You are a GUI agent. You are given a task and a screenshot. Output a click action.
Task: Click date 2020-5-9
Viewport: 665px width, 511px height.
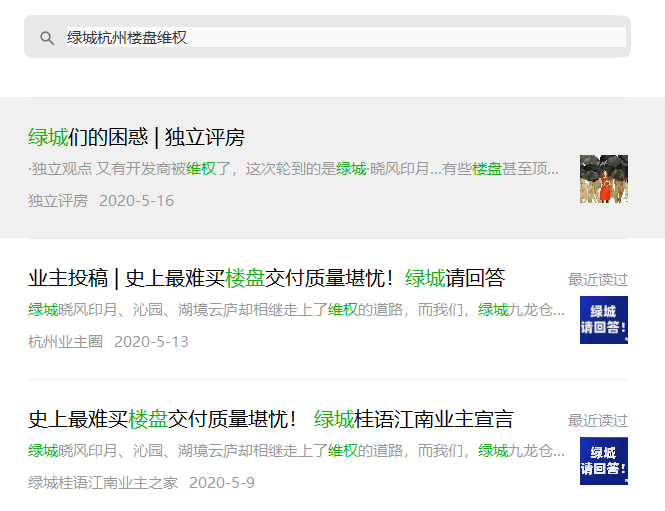(x=222, y=483)
